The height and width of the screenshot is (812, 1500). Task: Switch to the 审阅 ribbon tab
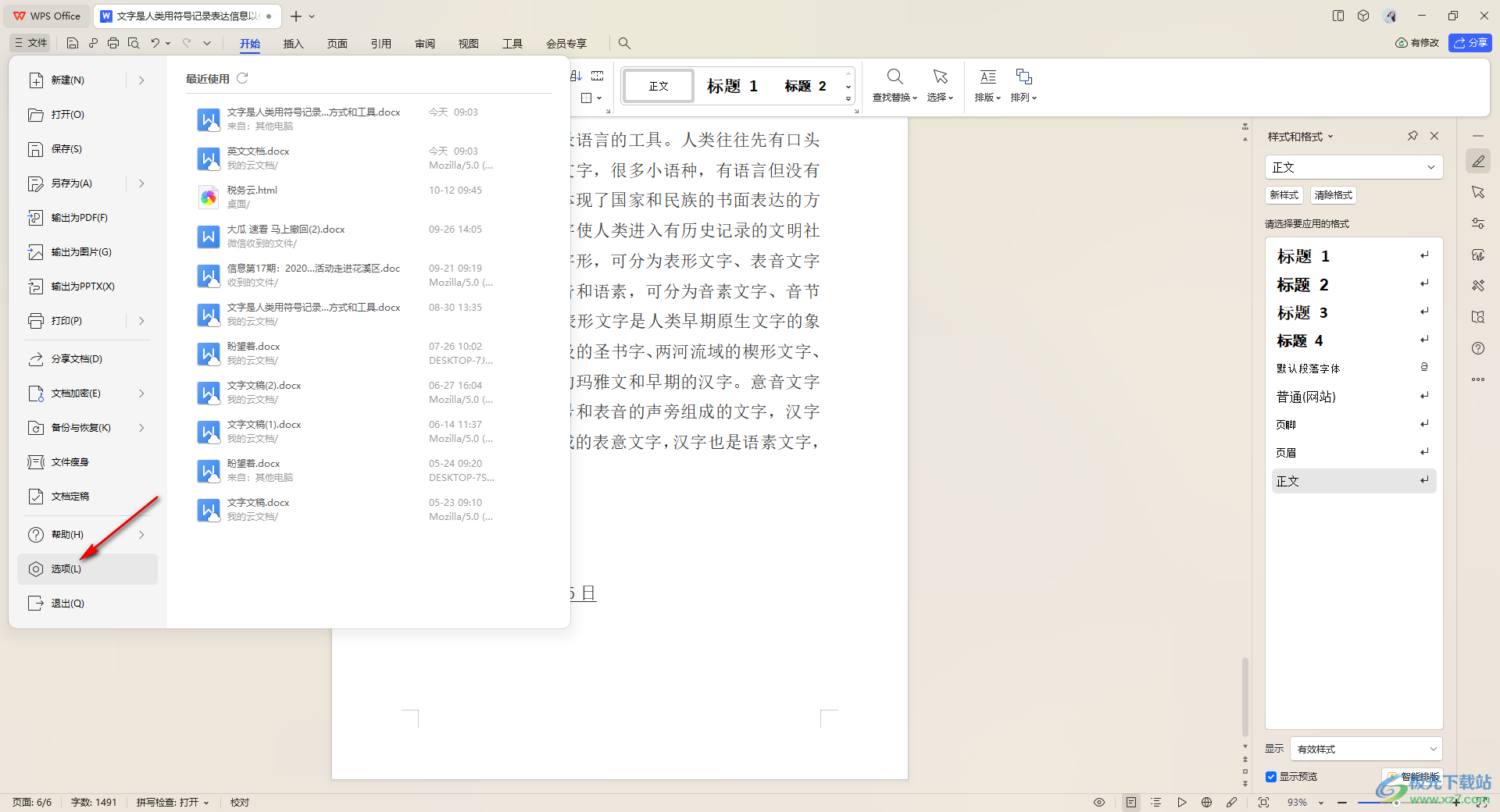[x=424, y=44]
